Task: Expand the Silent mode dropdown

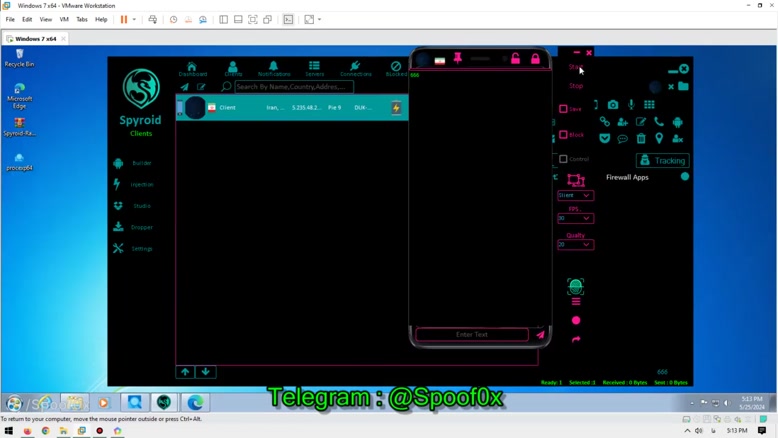Action: [575, 196]
